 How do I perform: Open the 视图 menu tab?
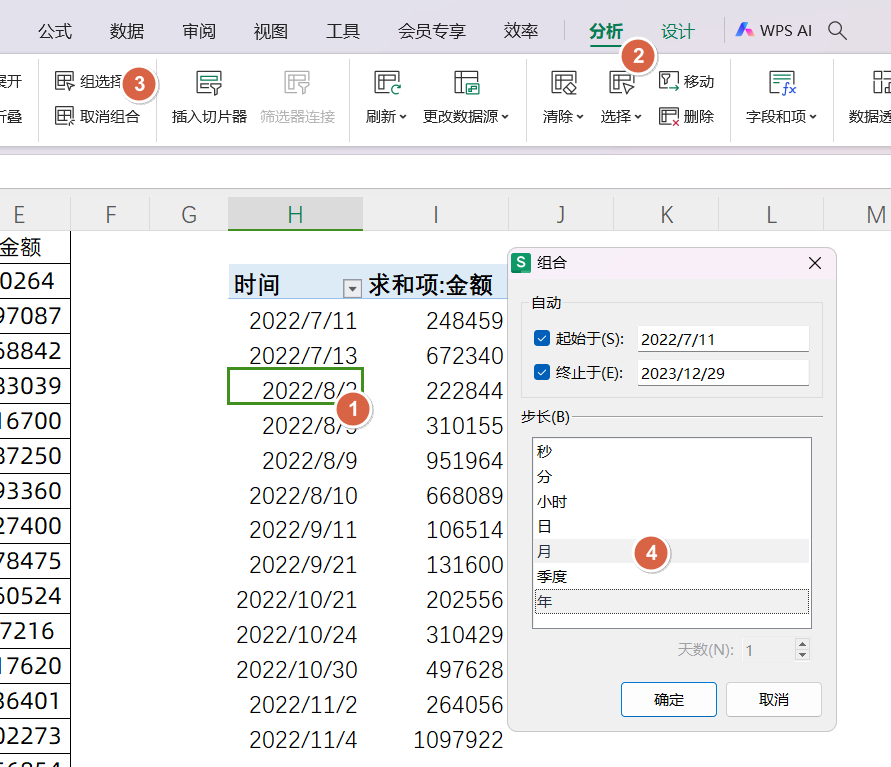[x=270, y=31]
